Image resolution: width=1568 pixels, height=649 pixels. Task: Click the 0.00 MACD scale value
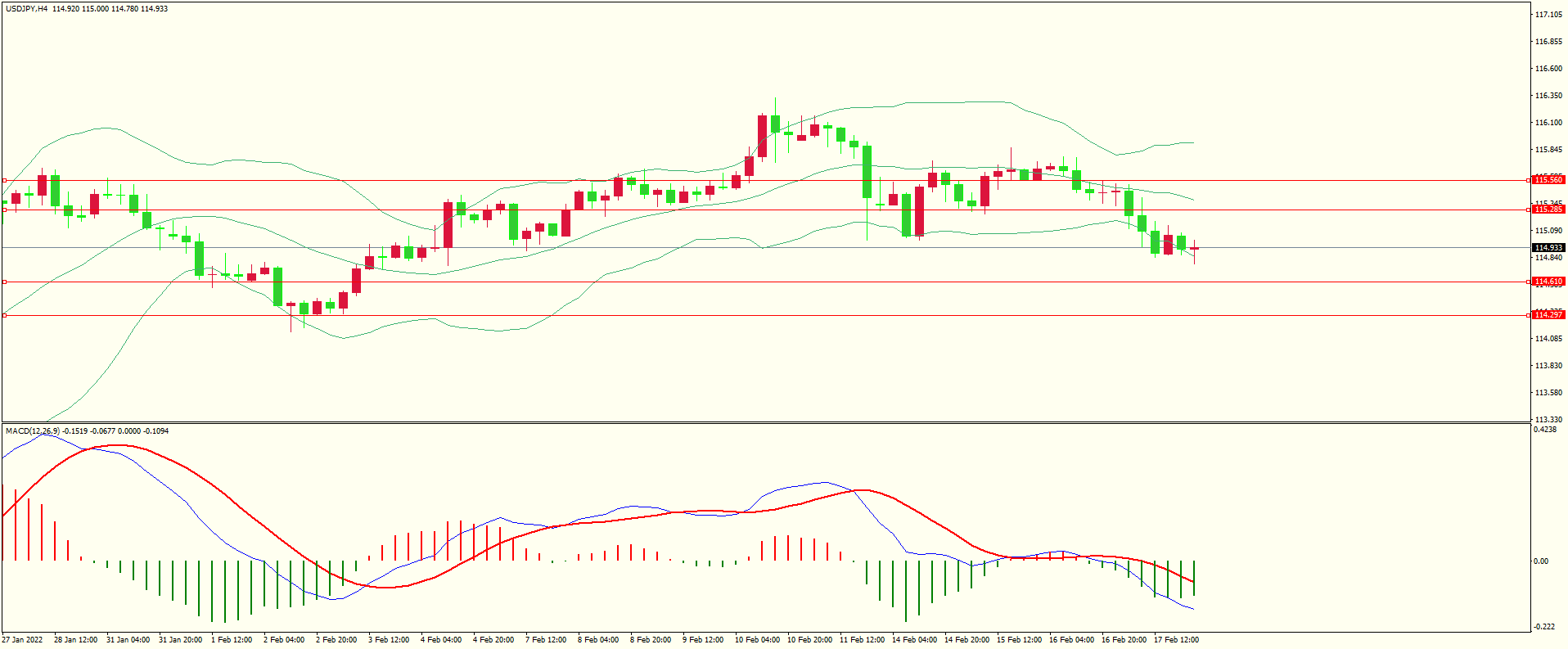1541,561
